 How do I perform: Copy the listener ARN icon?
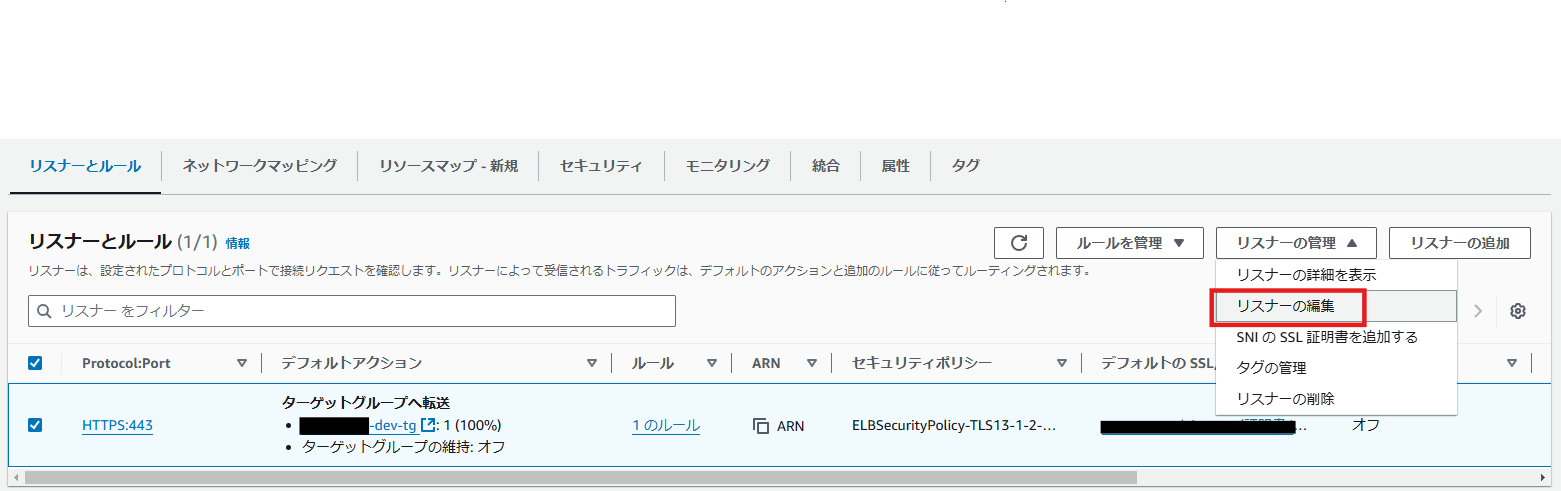click(761, 426)
